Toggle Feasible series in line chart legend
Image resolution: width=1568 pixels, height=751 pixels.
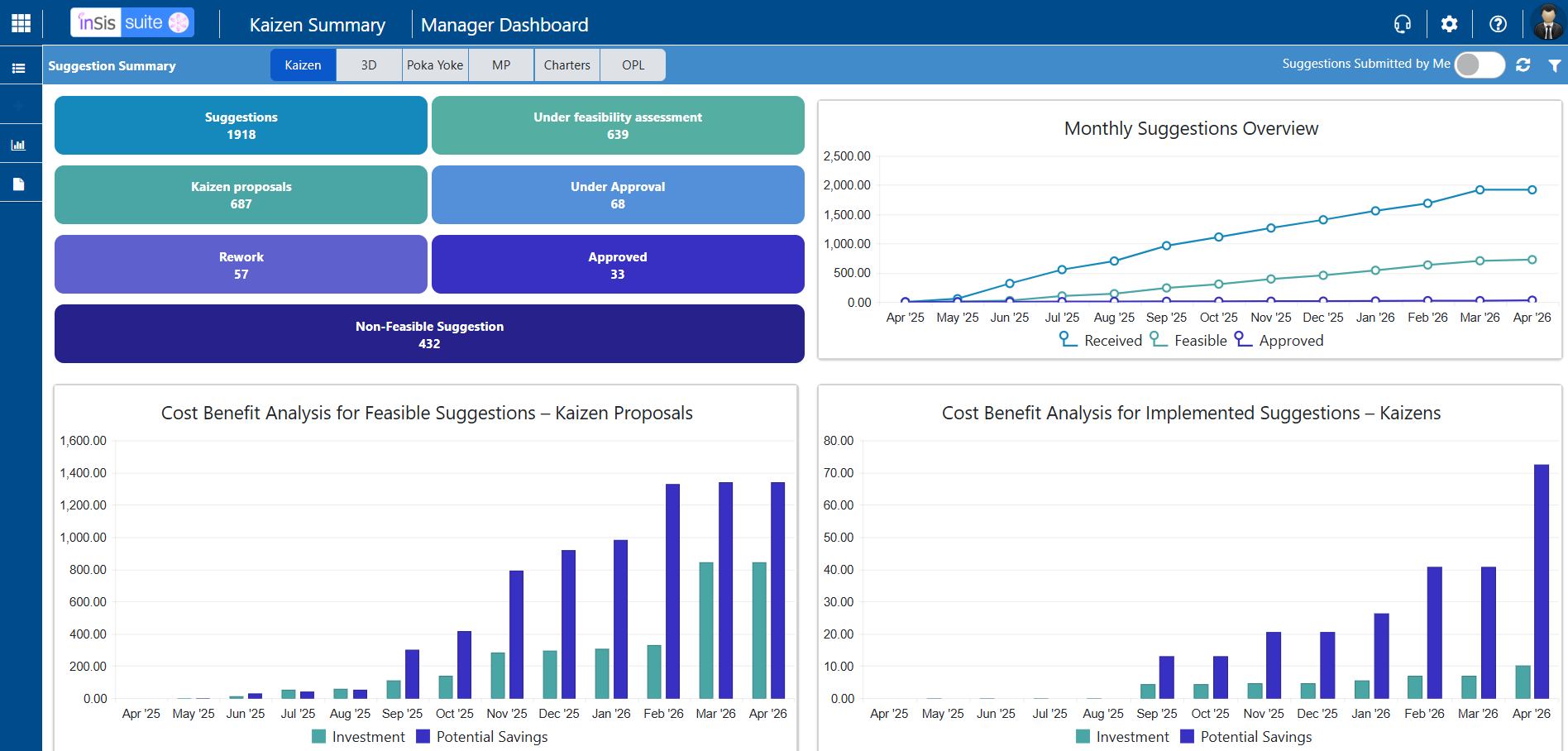tap(1188, 340)
